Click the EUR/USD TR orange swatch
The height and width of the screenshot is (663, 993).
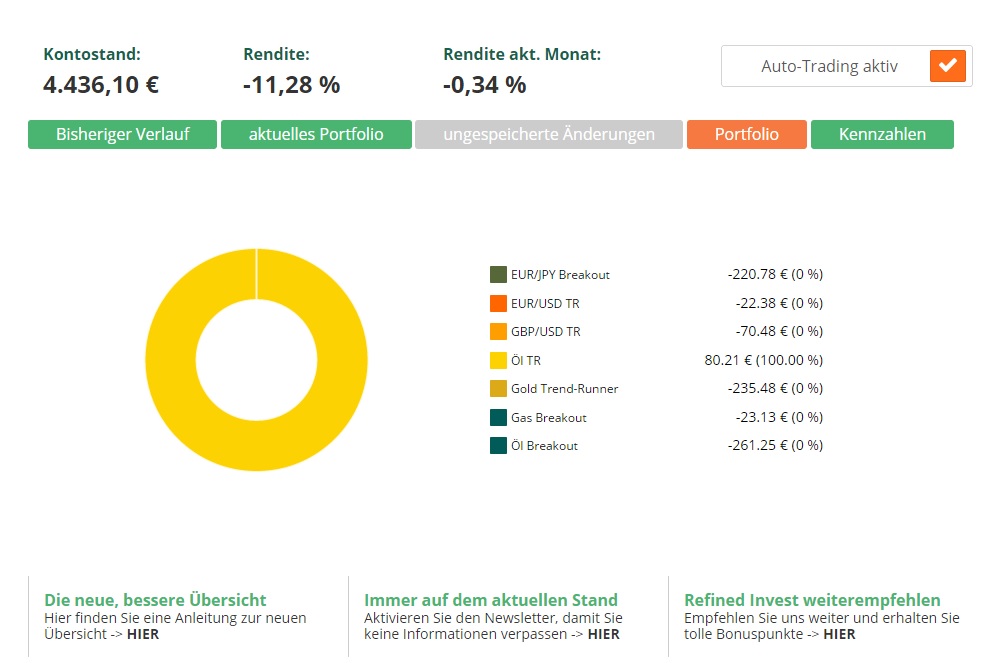(498, 303)
